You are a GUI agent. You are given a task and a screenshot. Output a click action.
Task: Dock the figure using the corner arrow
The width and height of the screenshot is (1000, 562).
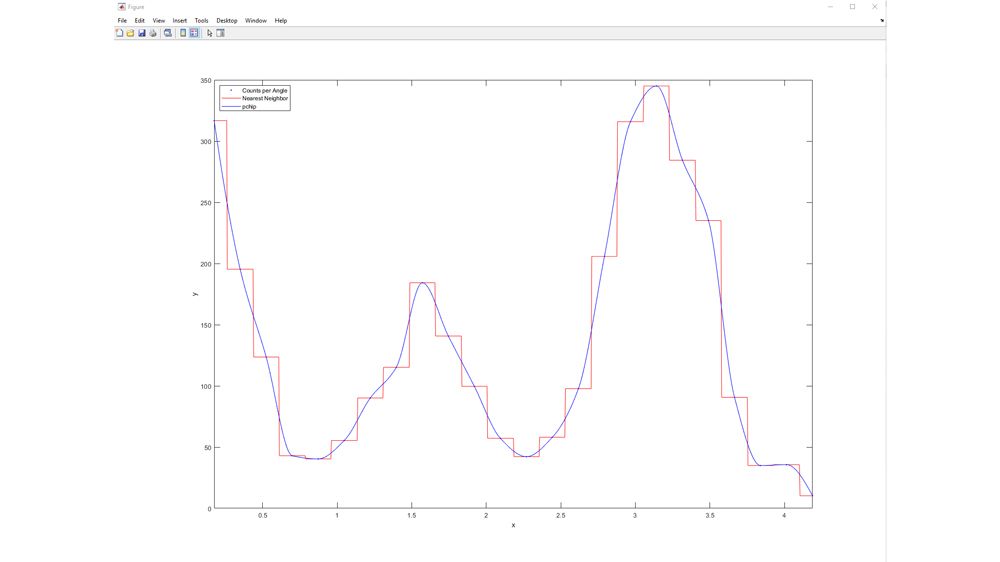(881, 20)
